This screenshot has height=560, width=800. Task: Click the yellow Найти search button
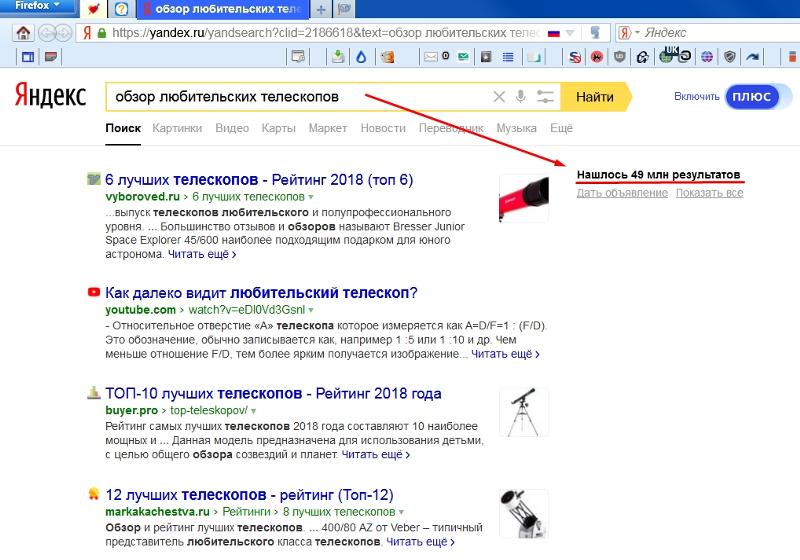[x=595, y=96]
